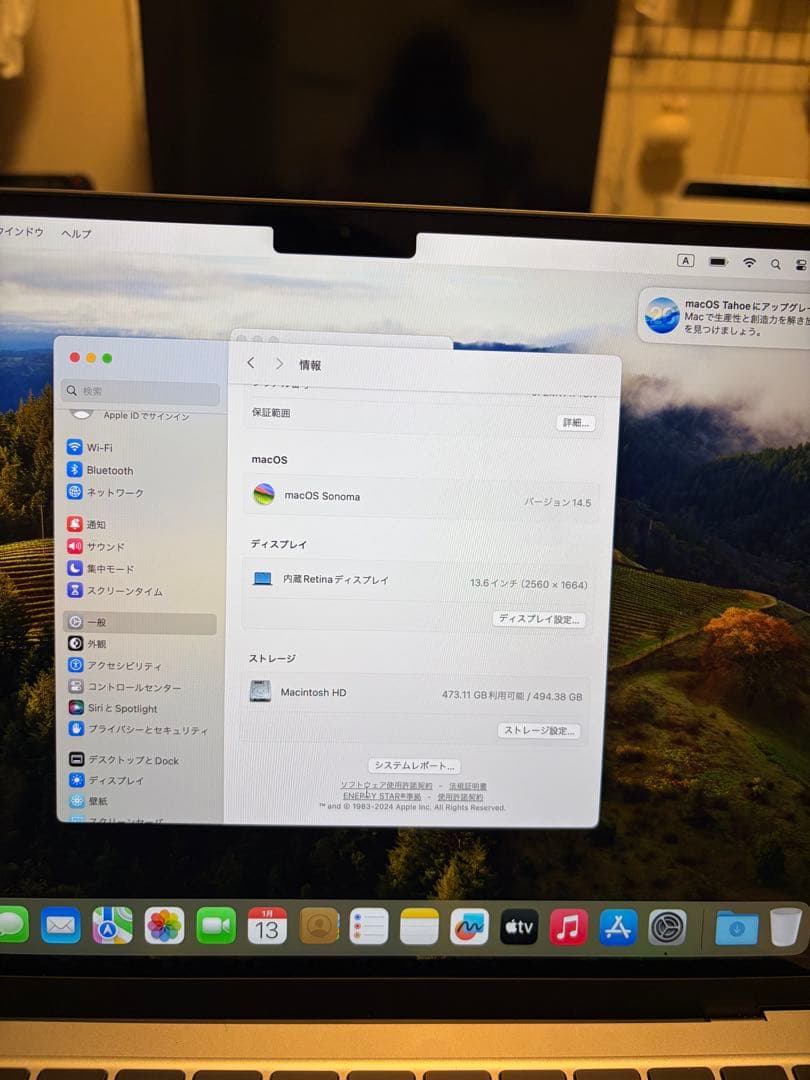Launch Freeform from the Dock
The width and height of the screenshot is (810, 1080).
coord(470,927)
